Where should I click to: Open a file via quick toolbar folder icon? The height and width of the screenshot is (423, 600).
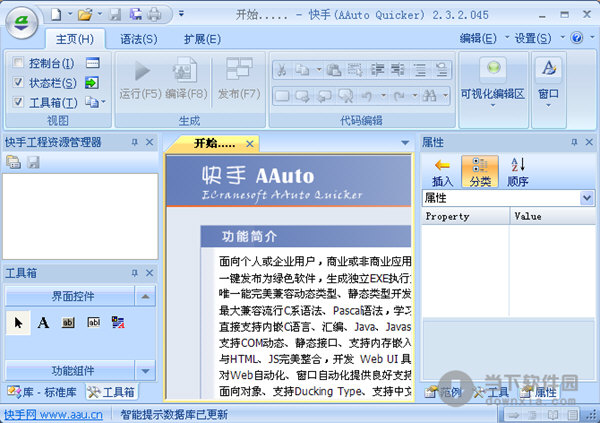(85, 15)
